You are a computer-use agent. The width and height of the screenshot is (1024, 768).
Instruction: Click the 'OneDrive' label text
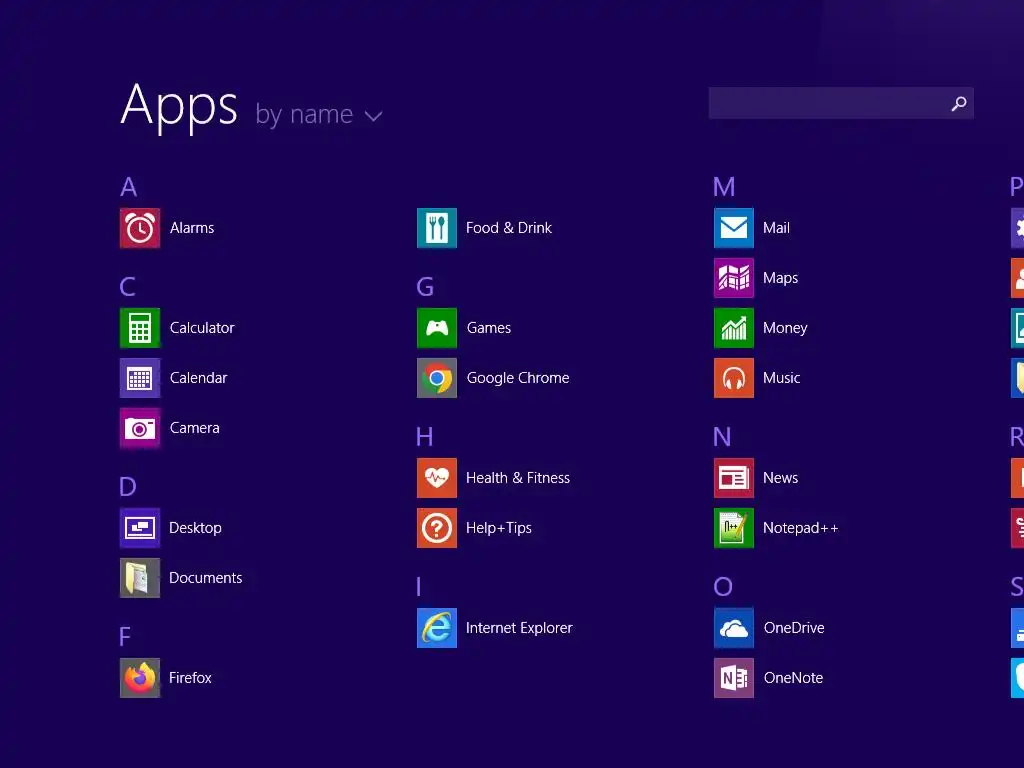(x=794, y=628)
